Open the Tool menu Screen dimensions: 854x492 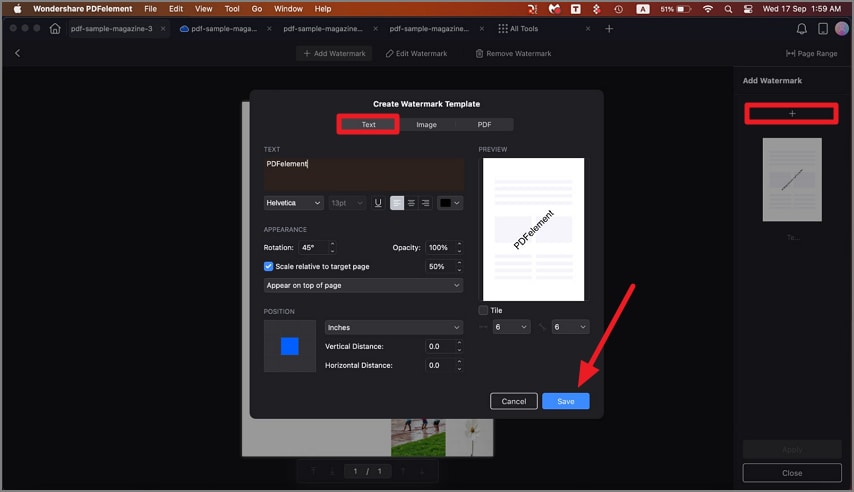click(232, 9)
